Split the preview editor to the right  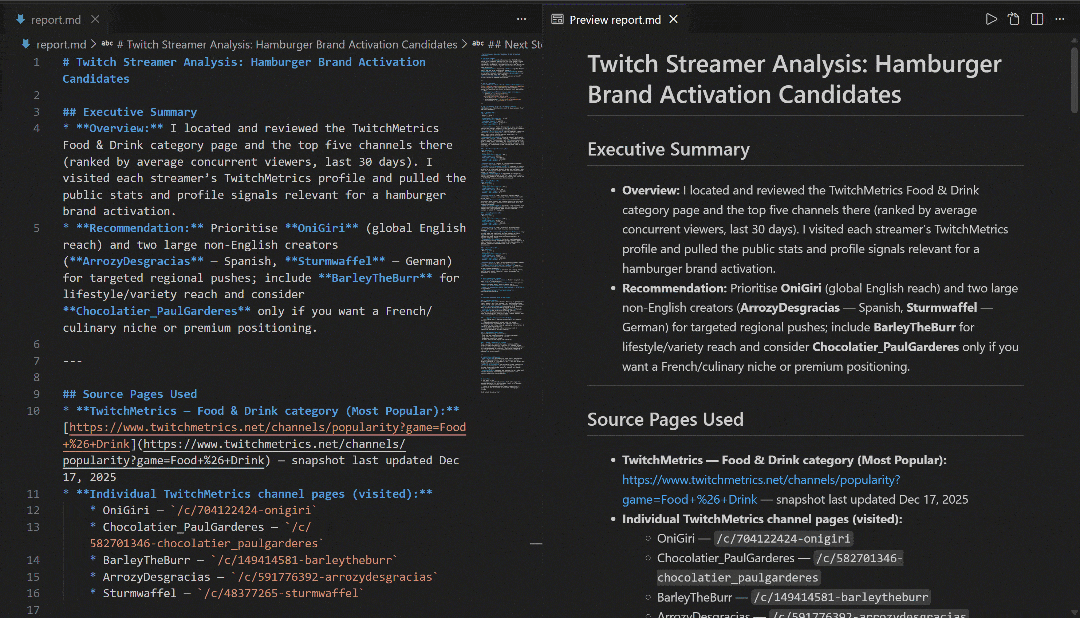1037,19
